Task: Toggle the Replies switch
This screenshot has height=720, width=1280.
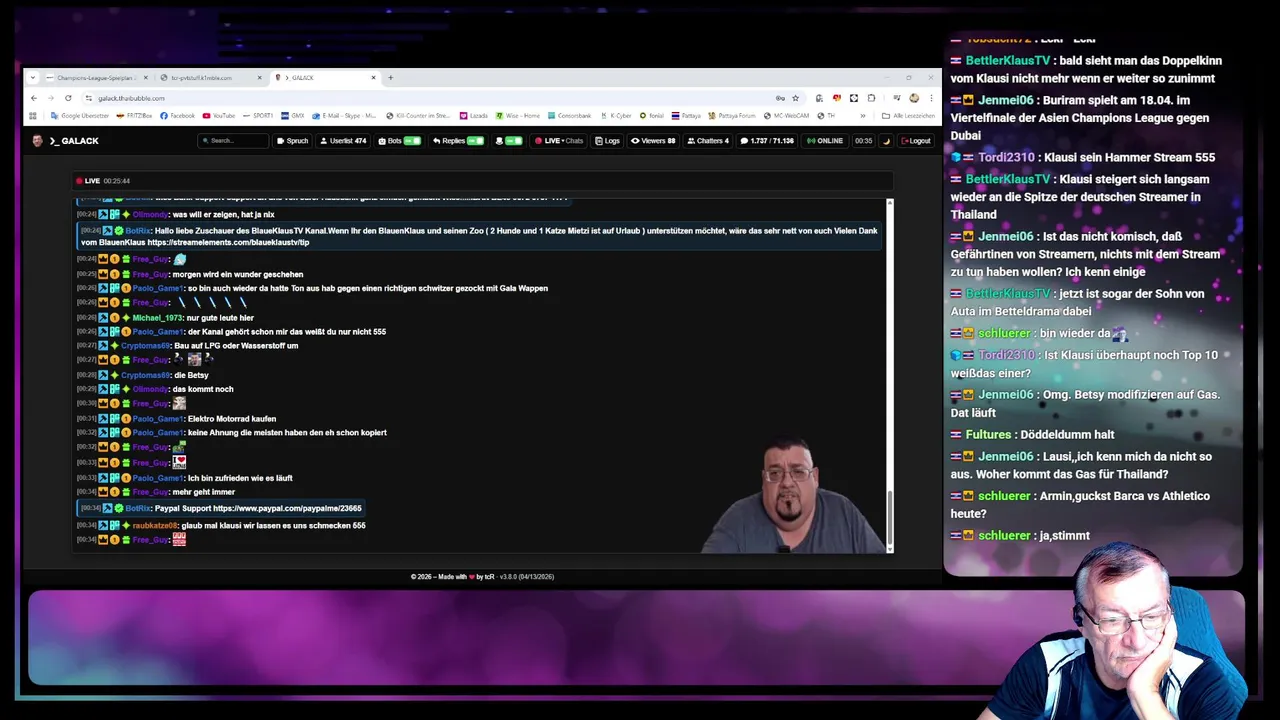Action: tap(475, 141)
